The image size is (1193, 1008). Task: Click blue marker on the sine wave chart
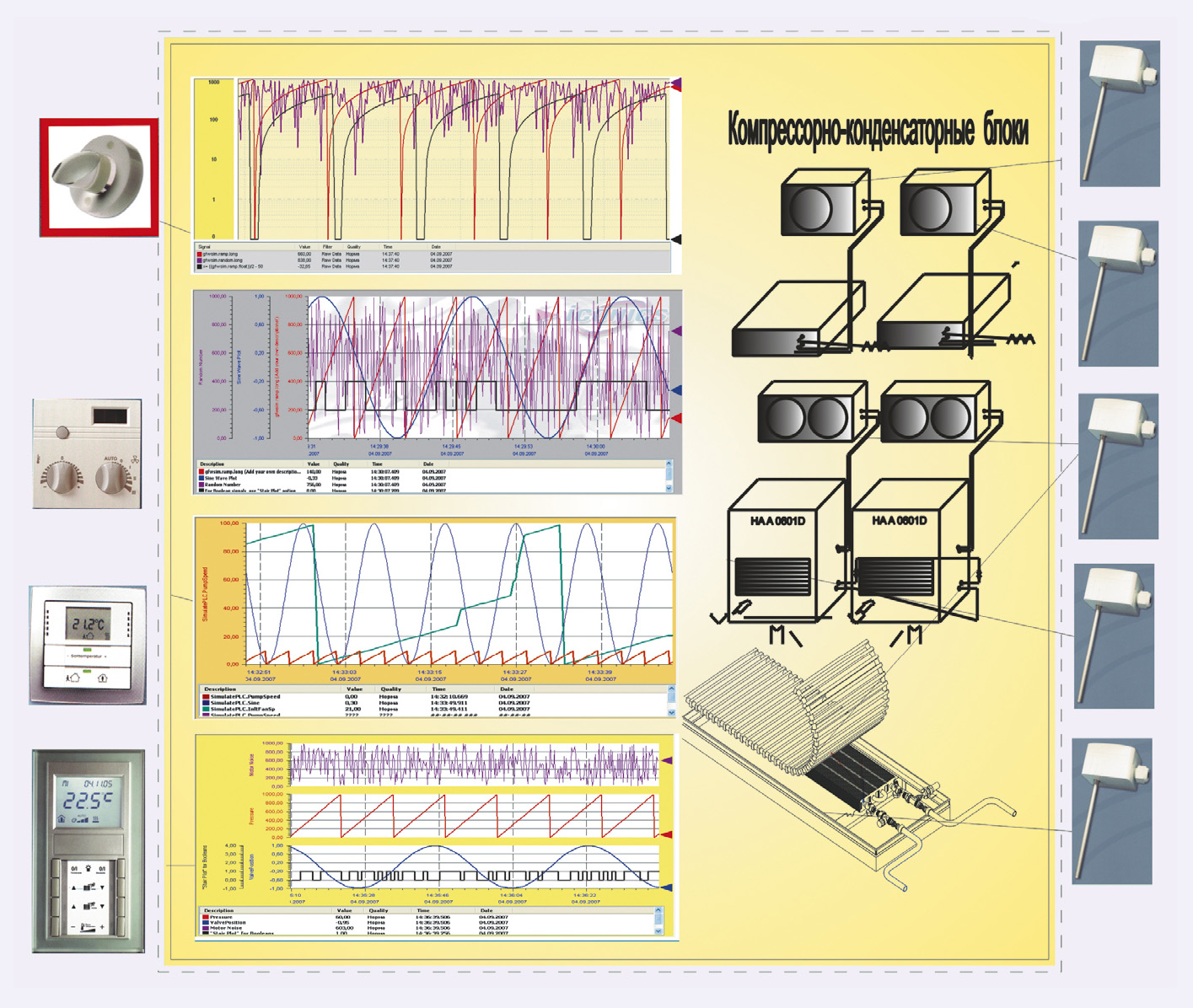[676, 390]
